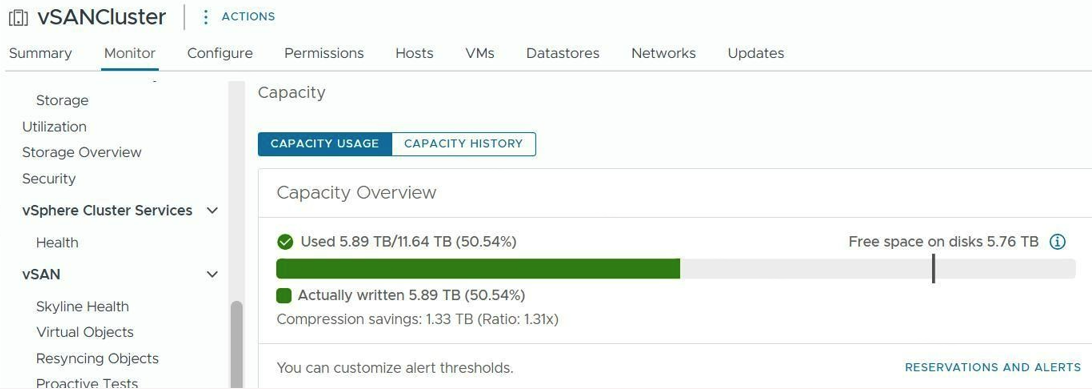Select Skyline Health in sidebar
The height and width of the screenshot is (389, 1092).
click(x=82, y=307)
